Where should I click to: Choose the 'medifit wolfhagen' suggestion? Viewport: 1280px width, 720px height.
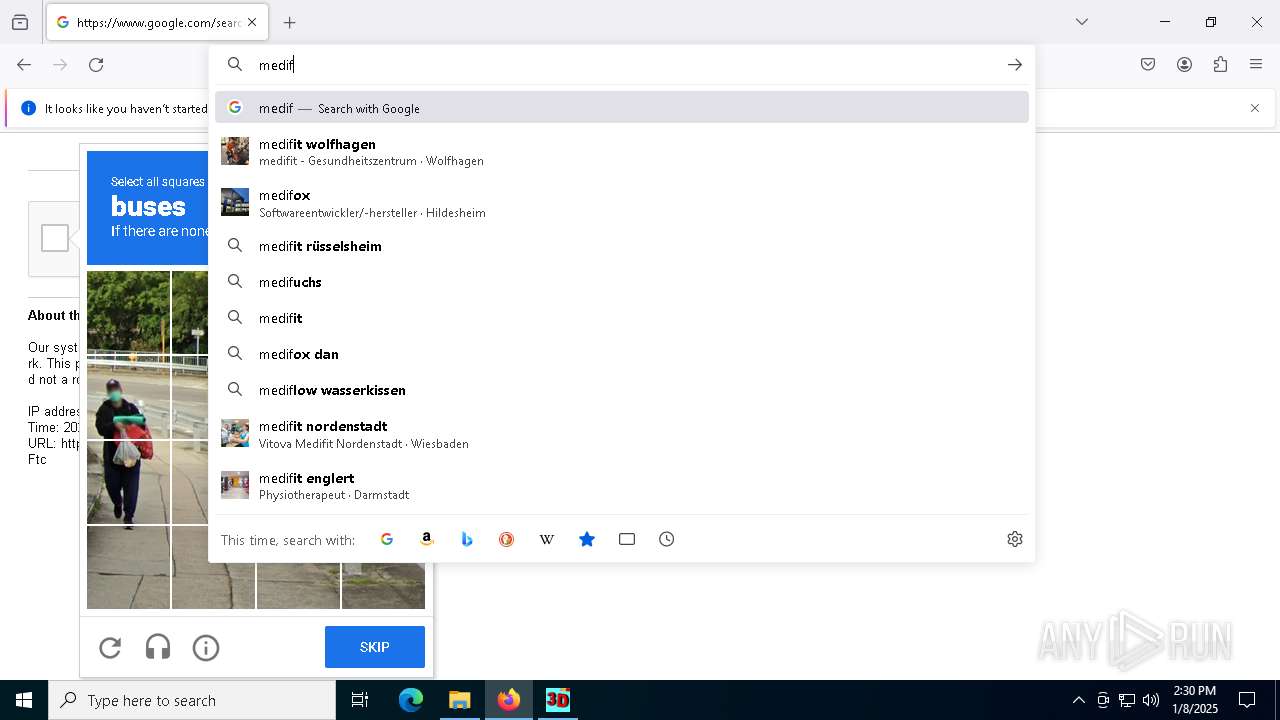coord(622,152)
